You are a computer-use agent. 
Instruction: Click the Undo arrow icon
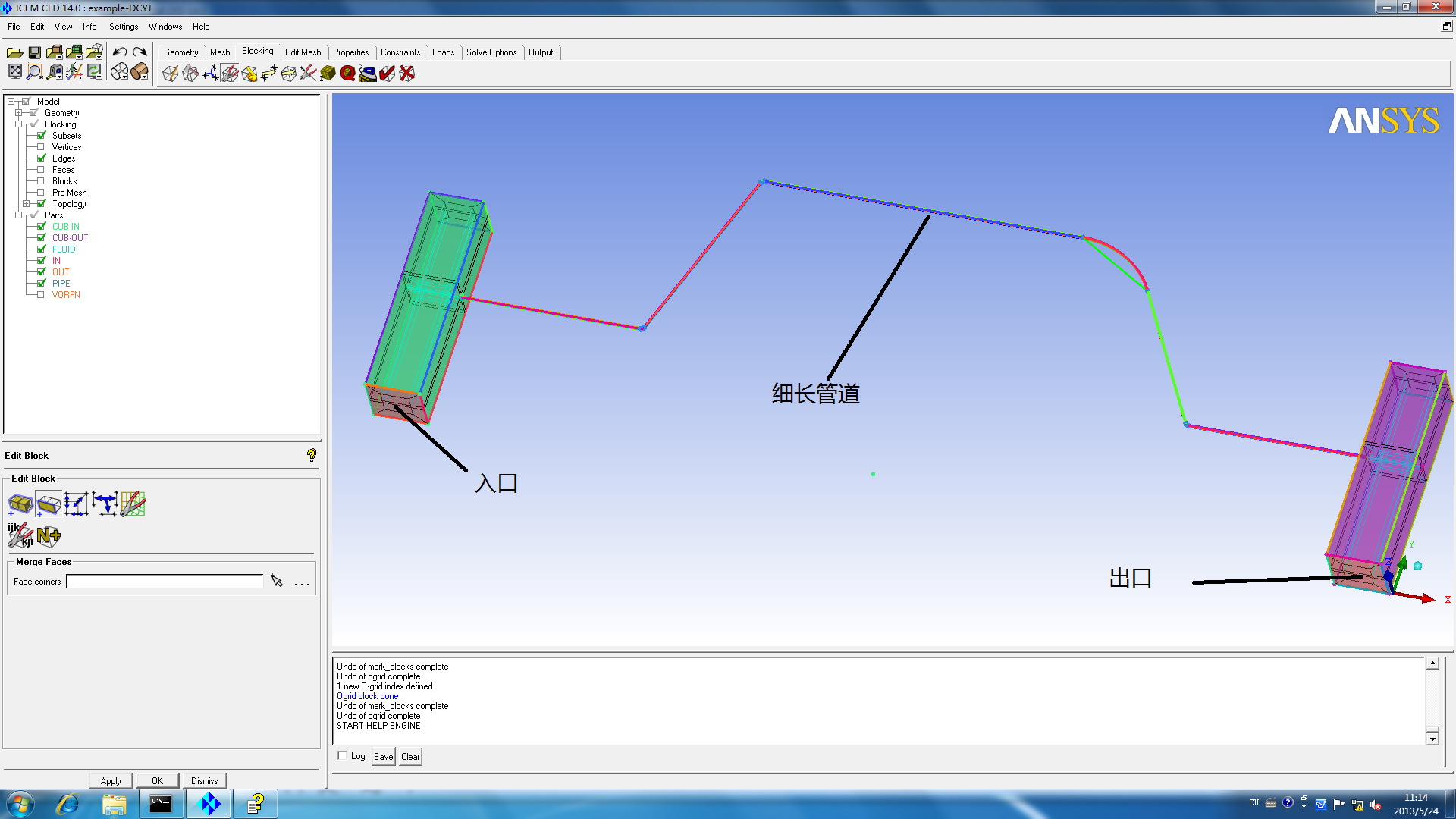(120, 52)
